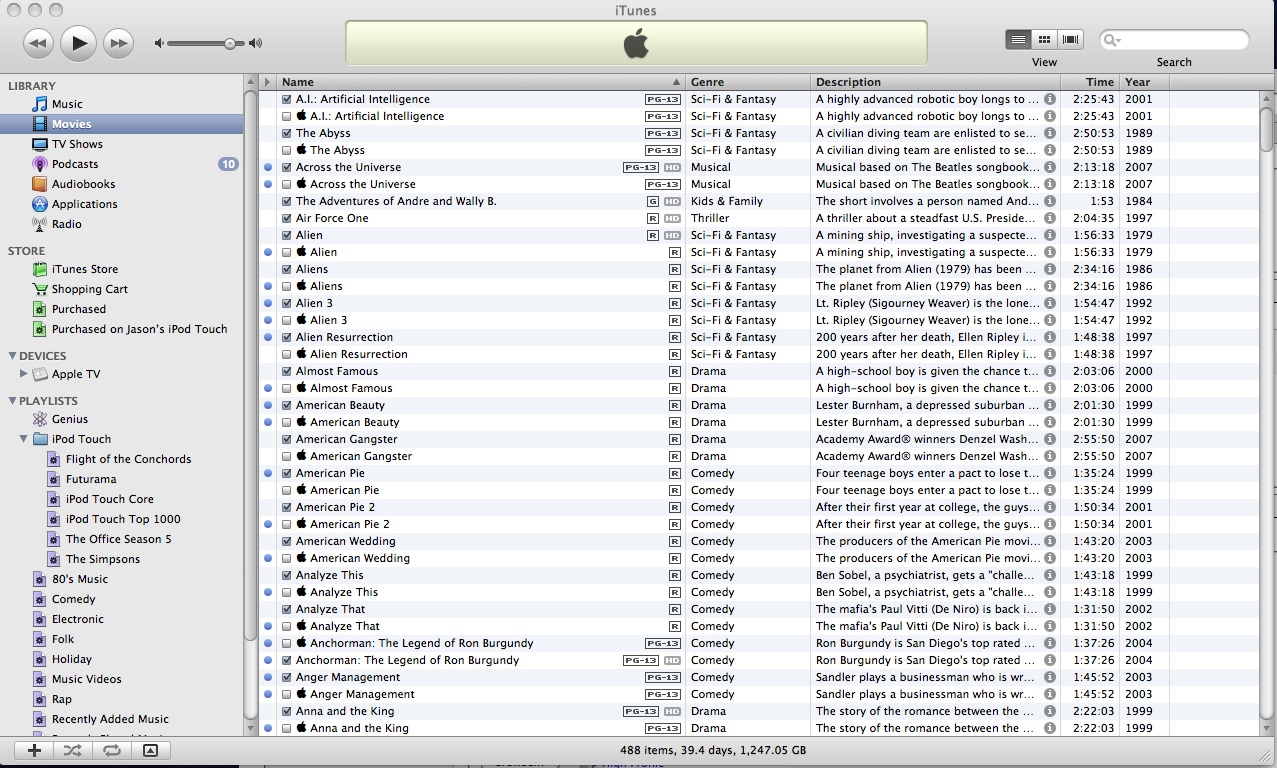Screen dimensions: 1277x768
Task: Click the maximum volume speaker icon
Action: coord(255,43)
